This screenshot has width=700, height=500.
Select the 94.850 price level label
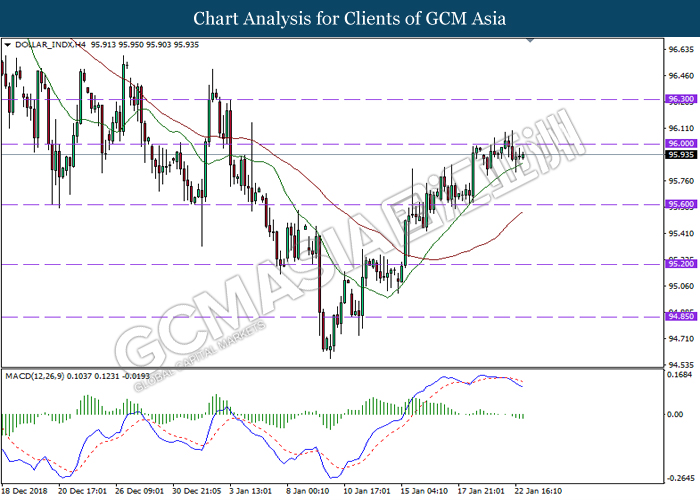coord(681,317)
